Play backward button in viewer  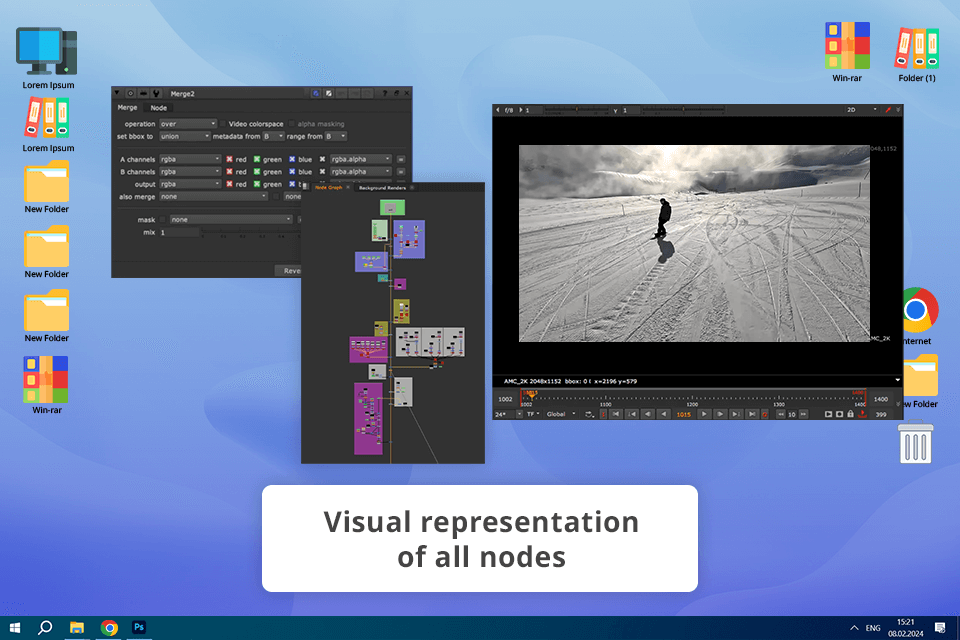[664, 414]
